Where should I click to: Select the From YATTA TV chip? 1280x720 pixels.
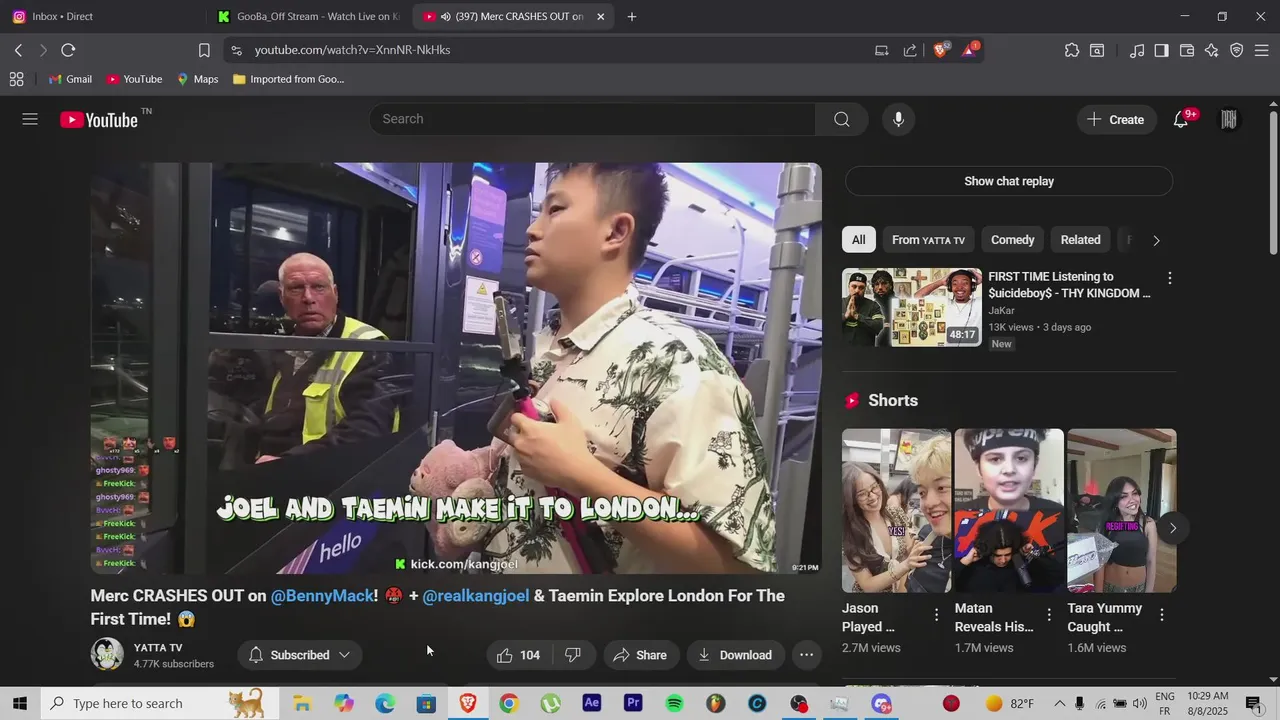[928, 240]
